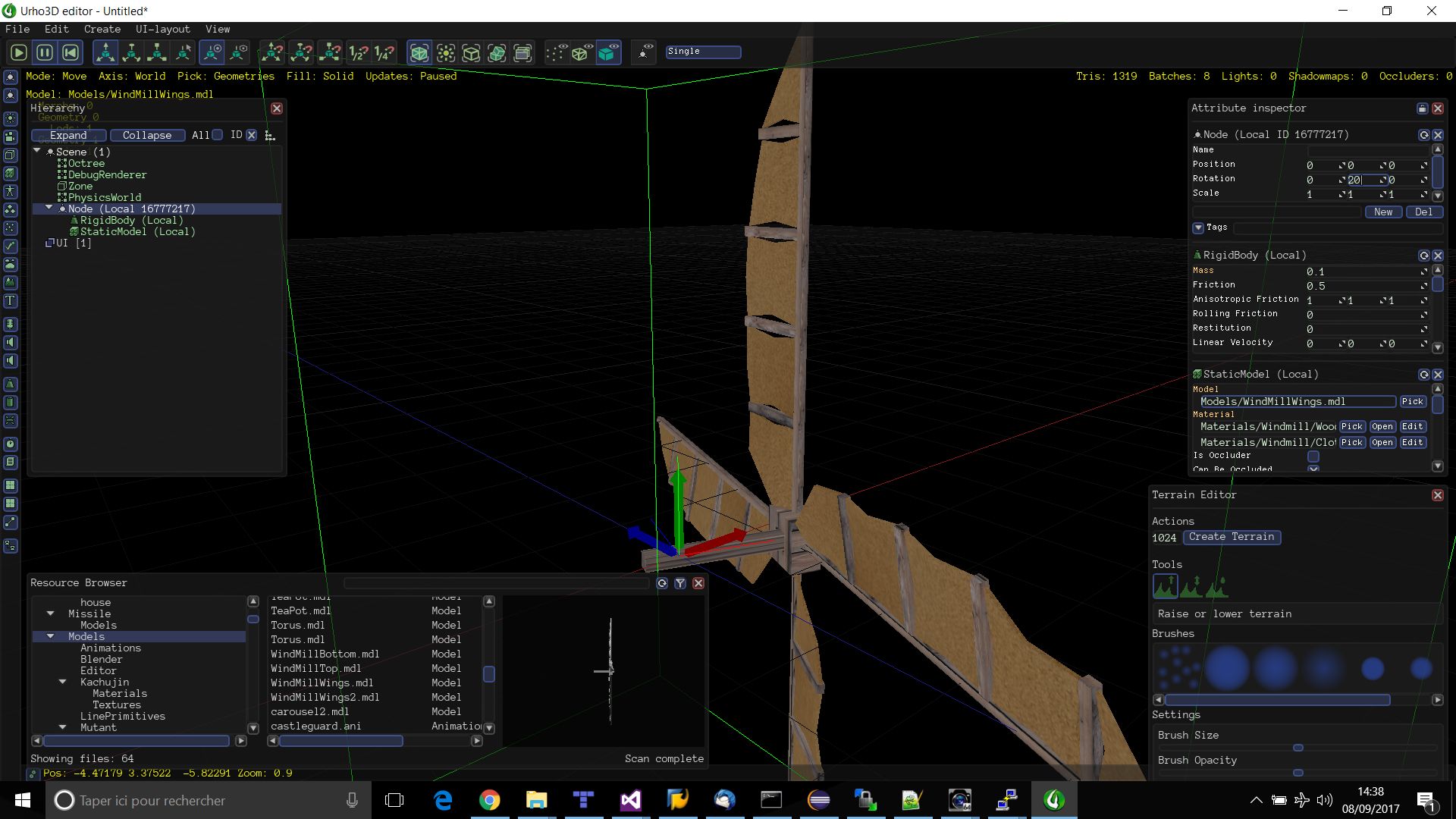
Task: Reset StaticModel attributes to default
Action: tap(1423, 375)
